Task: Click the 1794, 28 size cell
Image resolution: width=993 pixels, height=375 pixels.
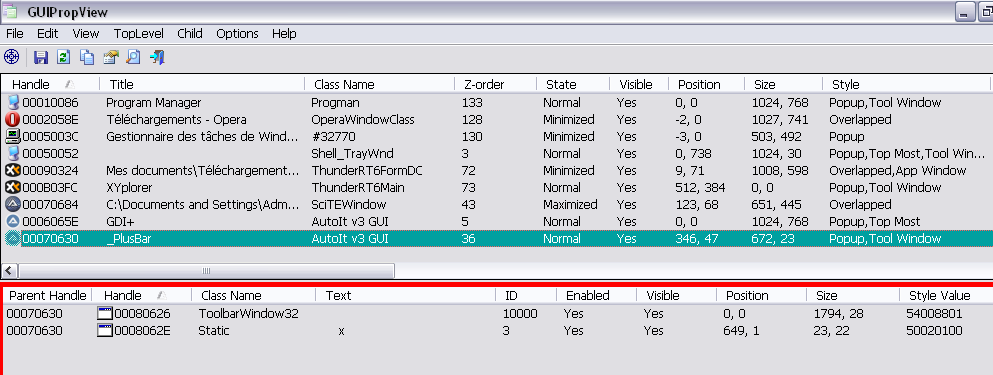Action: click(838, 313)
